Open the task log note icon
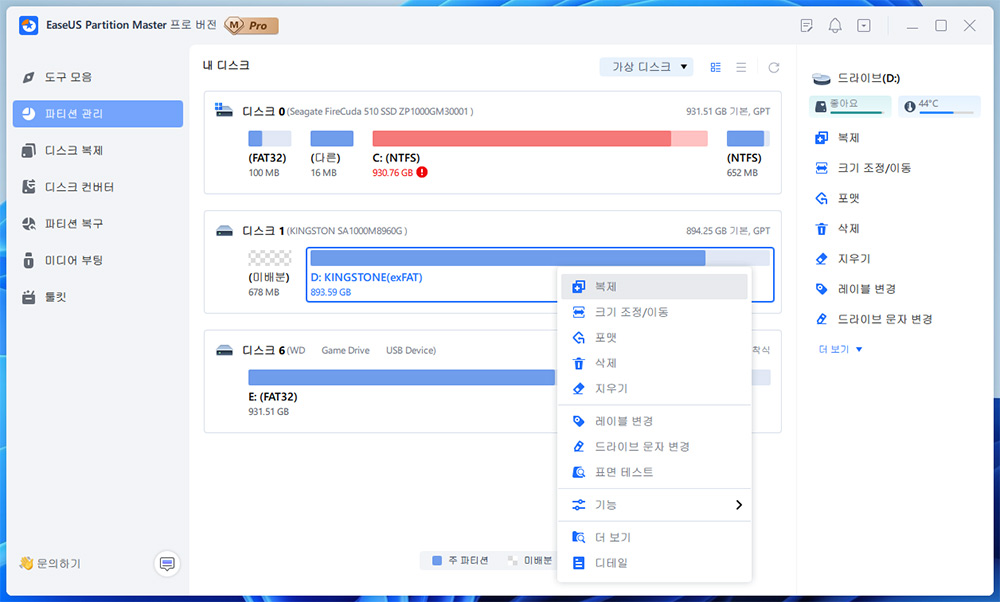This screenshot has width=1000, height=602. coord(807,26)
